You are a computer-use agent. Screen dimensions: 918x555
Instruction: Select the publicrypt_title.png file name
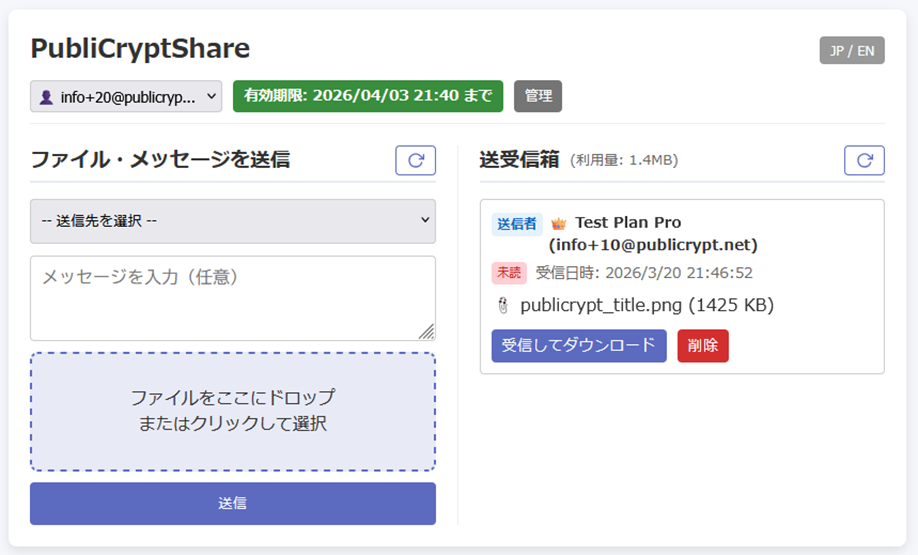coord(646,305)
